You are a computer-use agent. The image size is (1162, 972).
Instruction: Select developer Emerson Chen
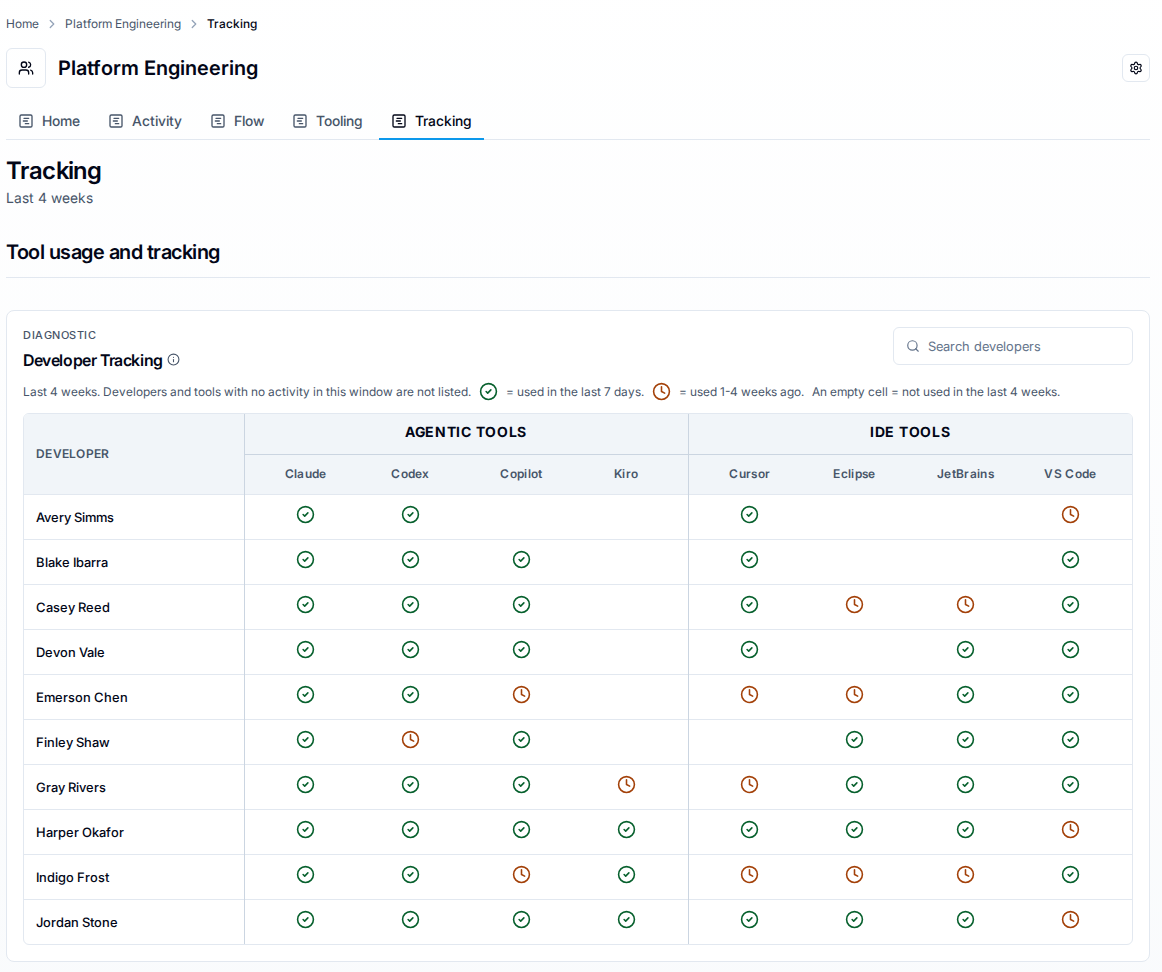coord(82,698)
